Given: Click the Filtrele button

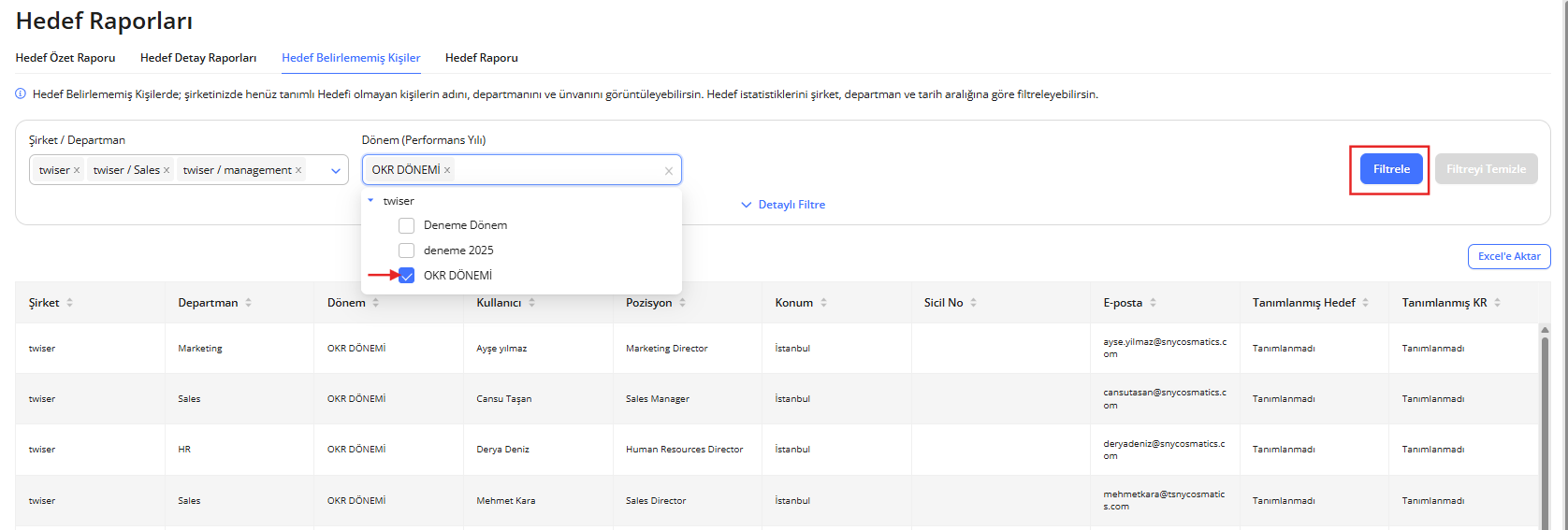Looking at the screenshot, I should click(x=1390, y=169).
